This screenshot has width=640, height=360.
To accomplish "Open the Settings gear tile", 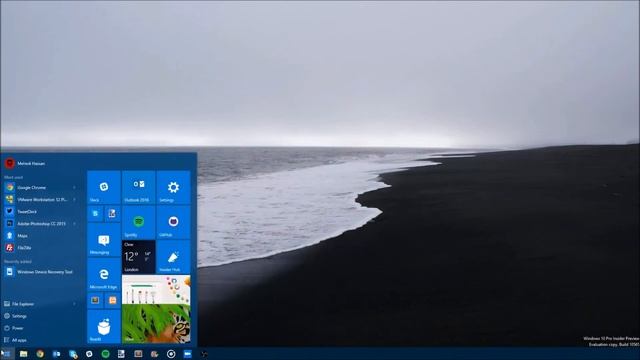I will pos(173,187).
